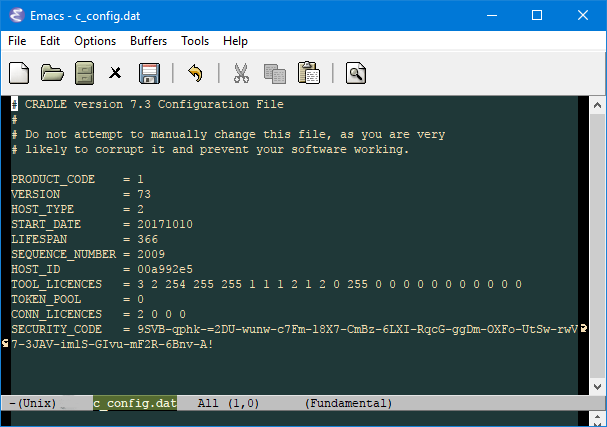
Task: Click the TOOL_LICENCES label
Action: tap(57, 285)
